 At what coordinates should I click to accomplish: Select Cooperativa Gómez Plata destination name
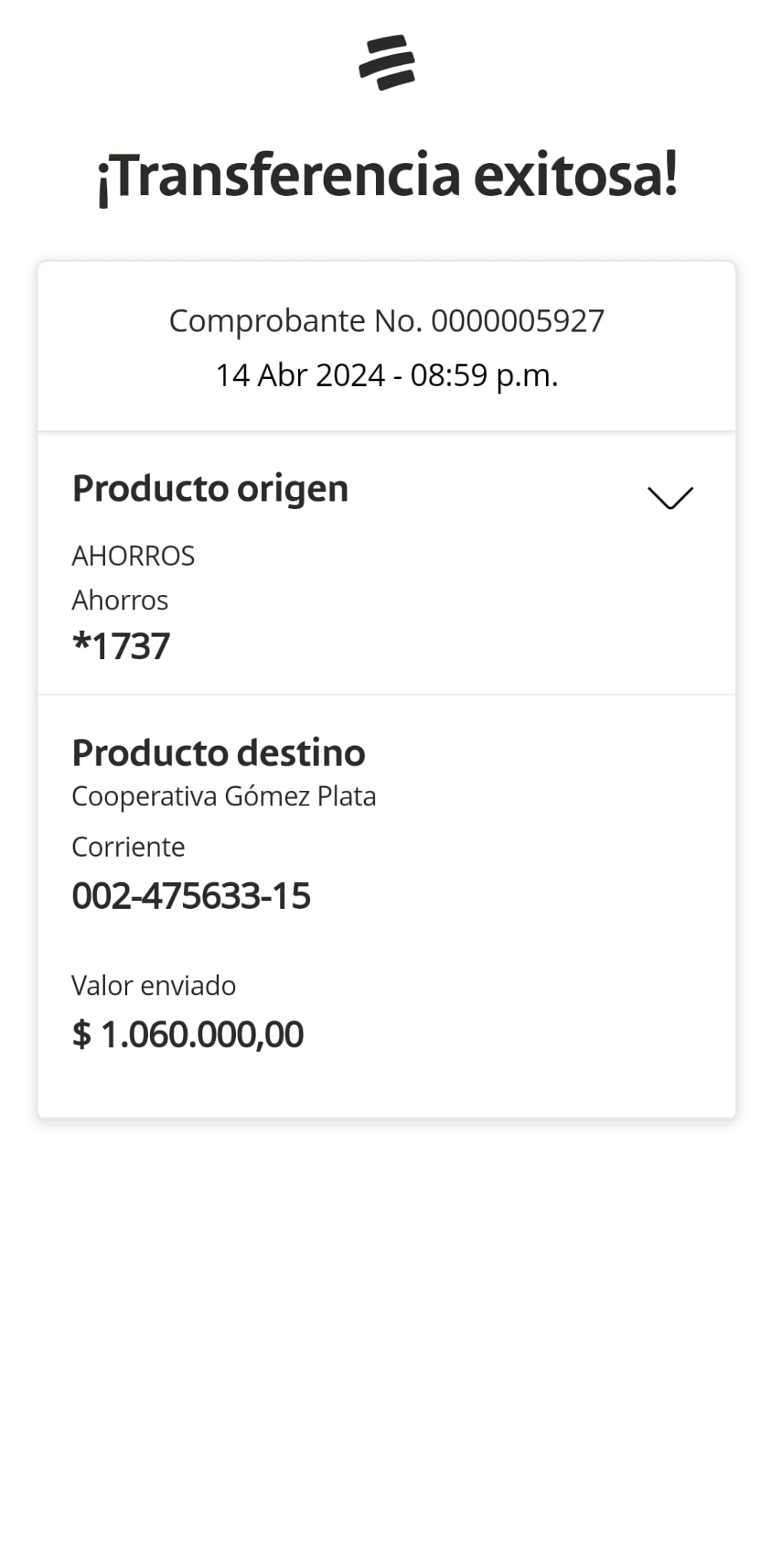[224, 796]
